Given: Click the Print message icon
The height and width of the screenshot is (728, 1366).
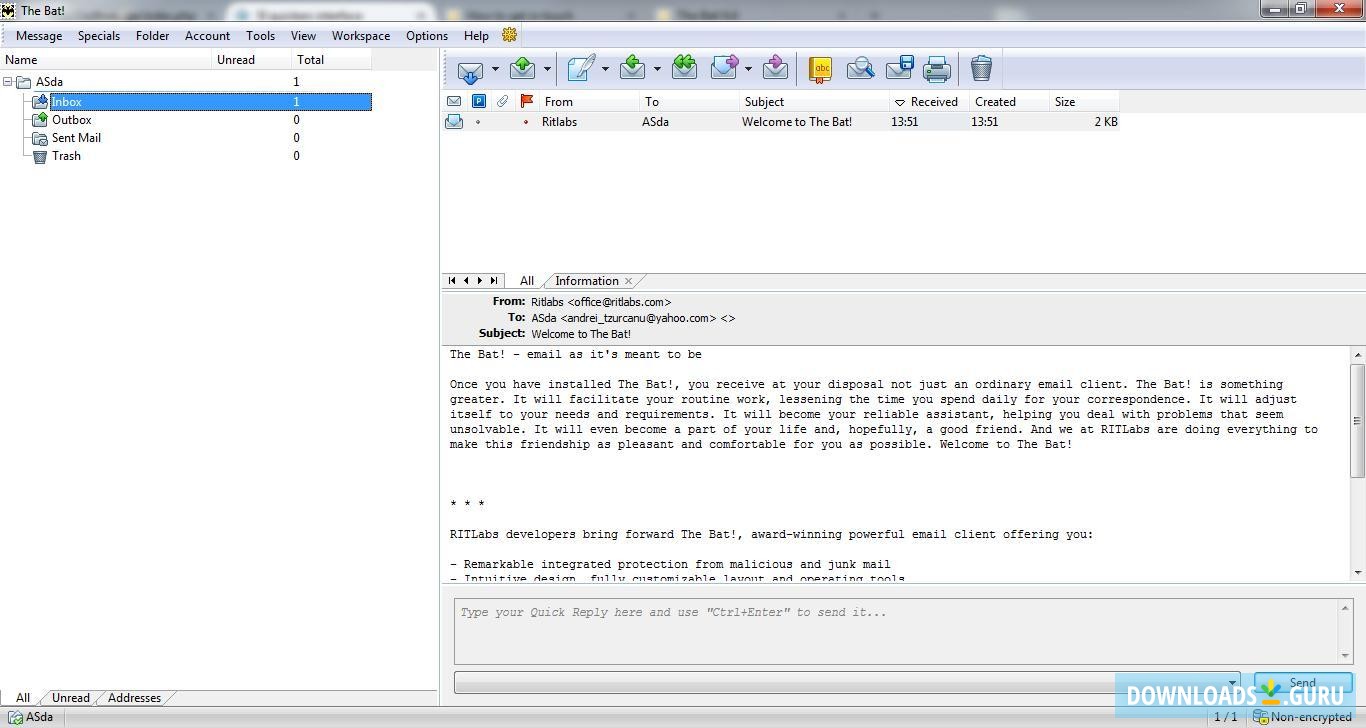Looking at the screenshot, I should point(937,68).
